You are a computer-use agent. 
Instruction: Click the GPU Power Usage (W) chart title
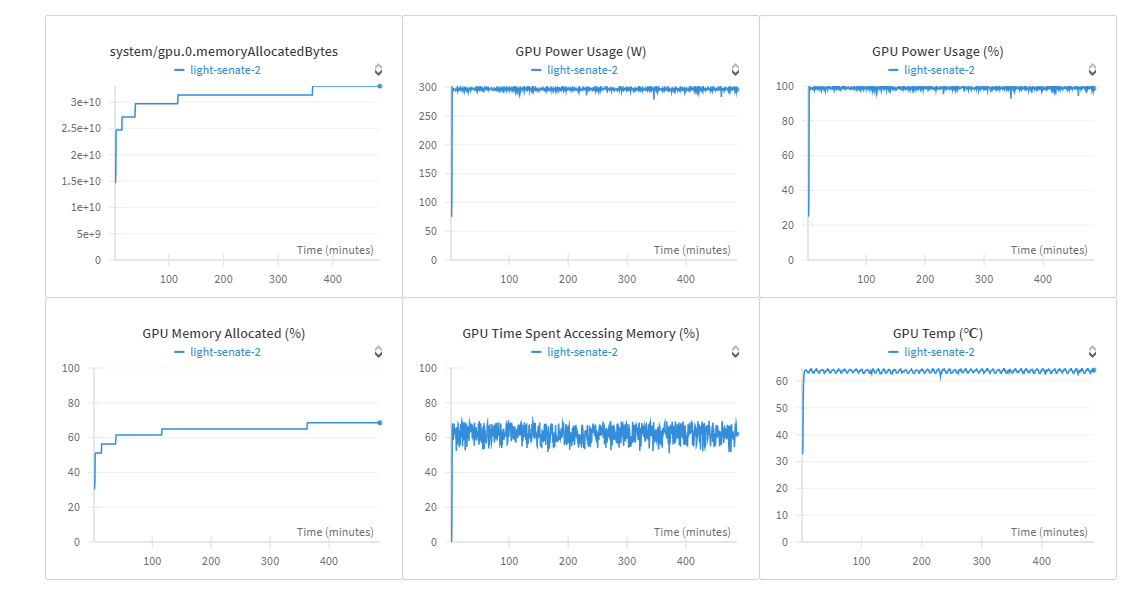click(581, 51)
